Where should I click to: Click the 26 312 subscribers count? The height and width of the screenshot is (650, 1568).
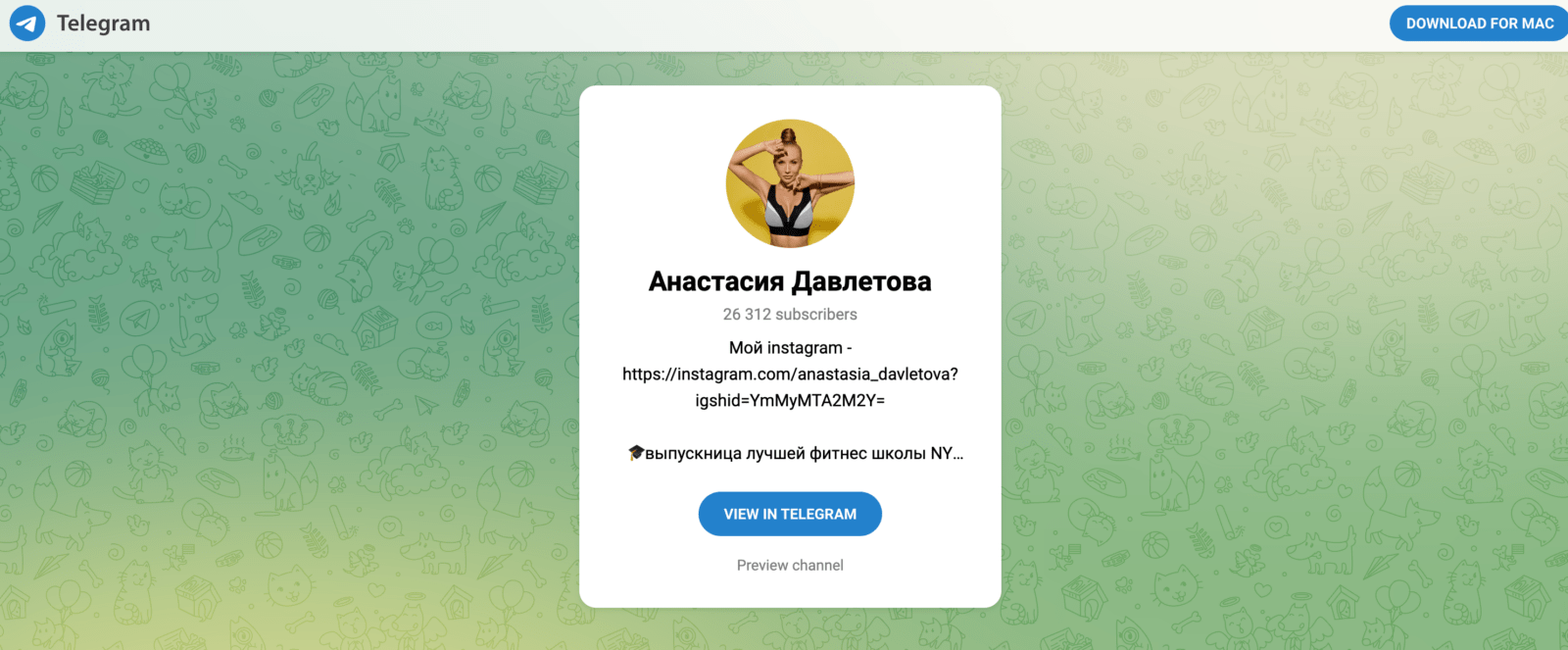point(790,315)
